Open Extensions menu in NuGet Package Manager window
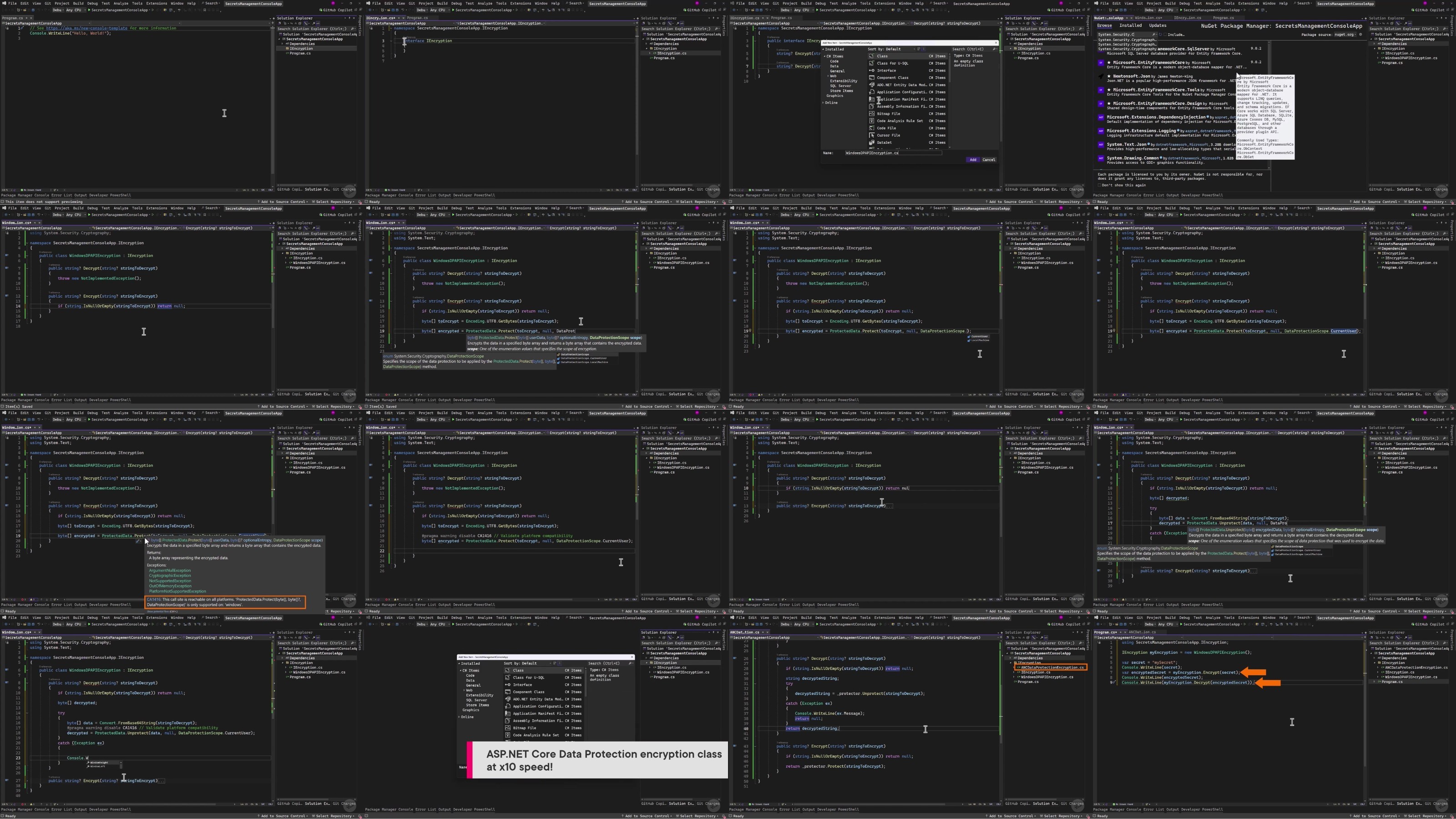The width and height of the screenshot is (1456, 819). [x=1249, y=3]
